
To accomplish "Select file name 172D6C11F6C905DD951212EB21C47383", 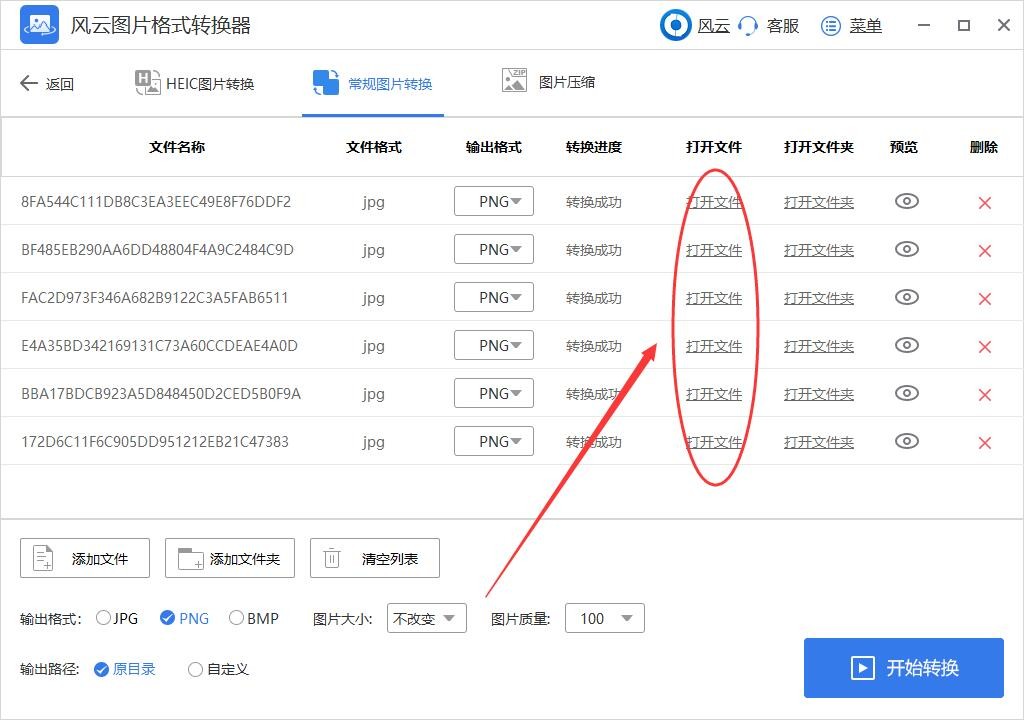I will 155,441.
